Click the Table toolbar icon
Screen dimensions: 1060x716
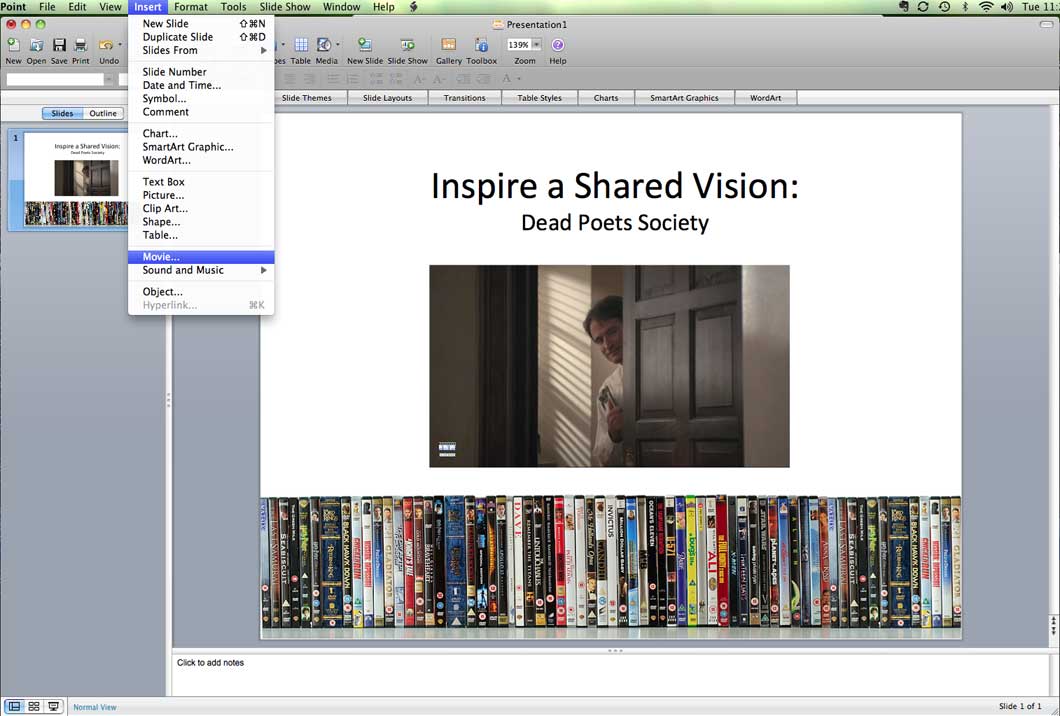(301, 45)
